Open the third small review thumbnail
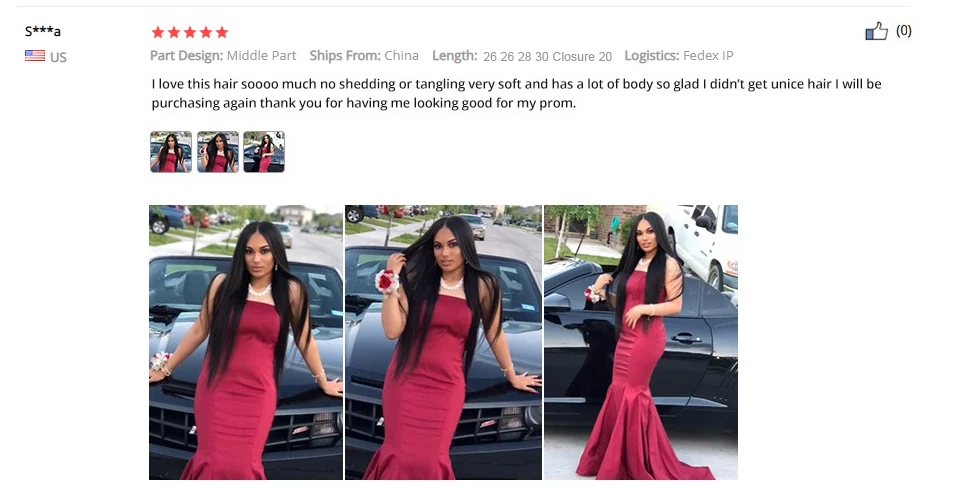The image size is (960, 488). (264, 151)
